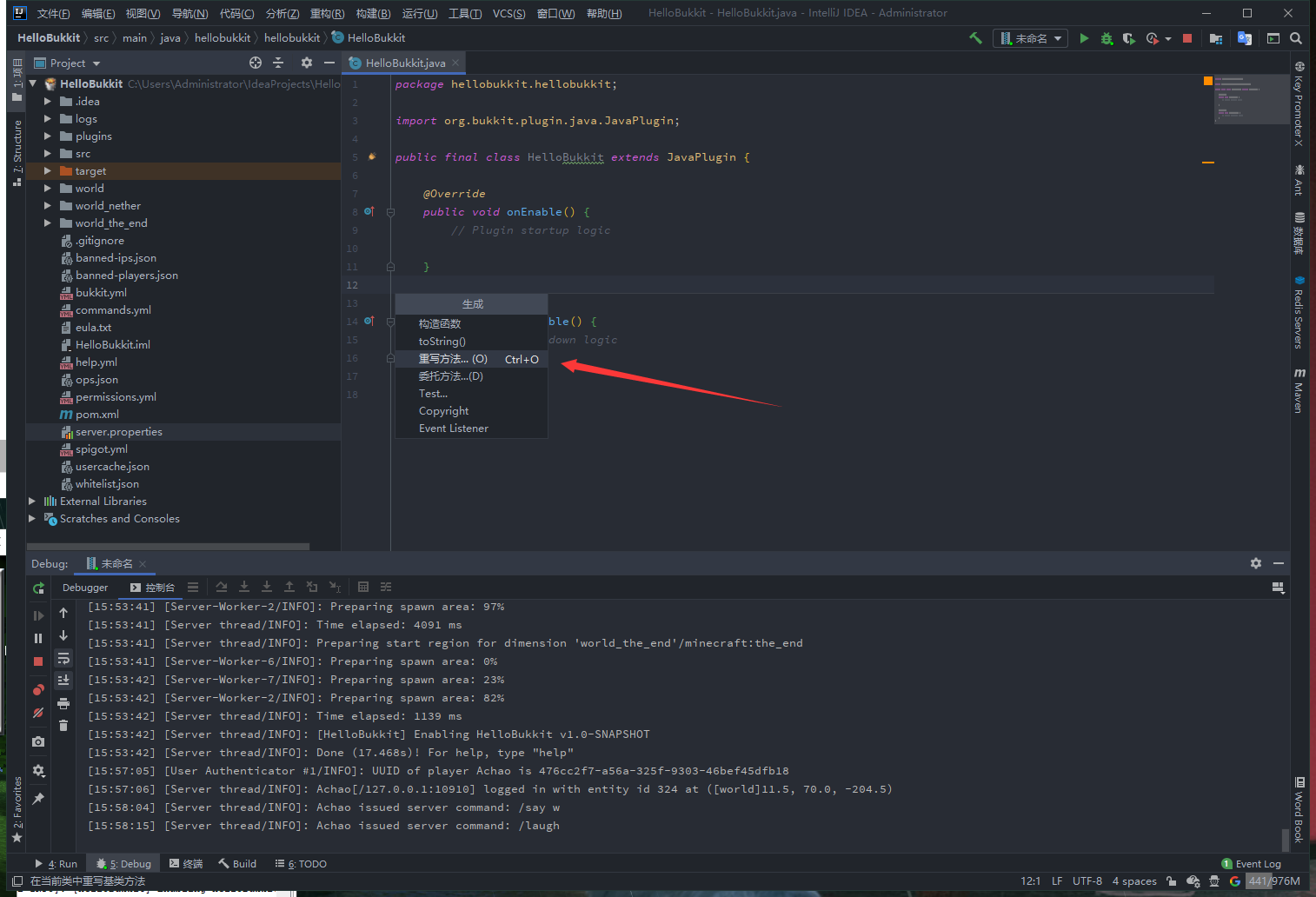Screen dimensions: 1316x897
Task: Expand the src folder in the Project tree
Action: click(x=48, y=154)
